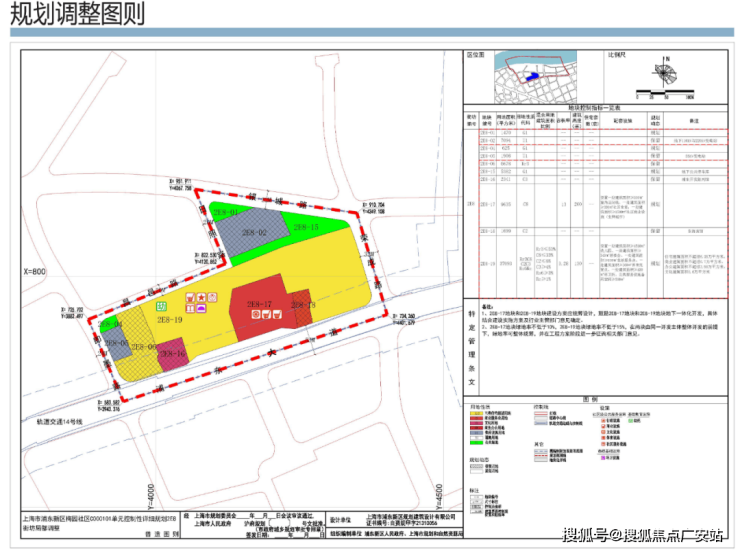Click the green facility icon in plot 2E8-19
Viewport: 740px width, 551px height.
[161, 307]
